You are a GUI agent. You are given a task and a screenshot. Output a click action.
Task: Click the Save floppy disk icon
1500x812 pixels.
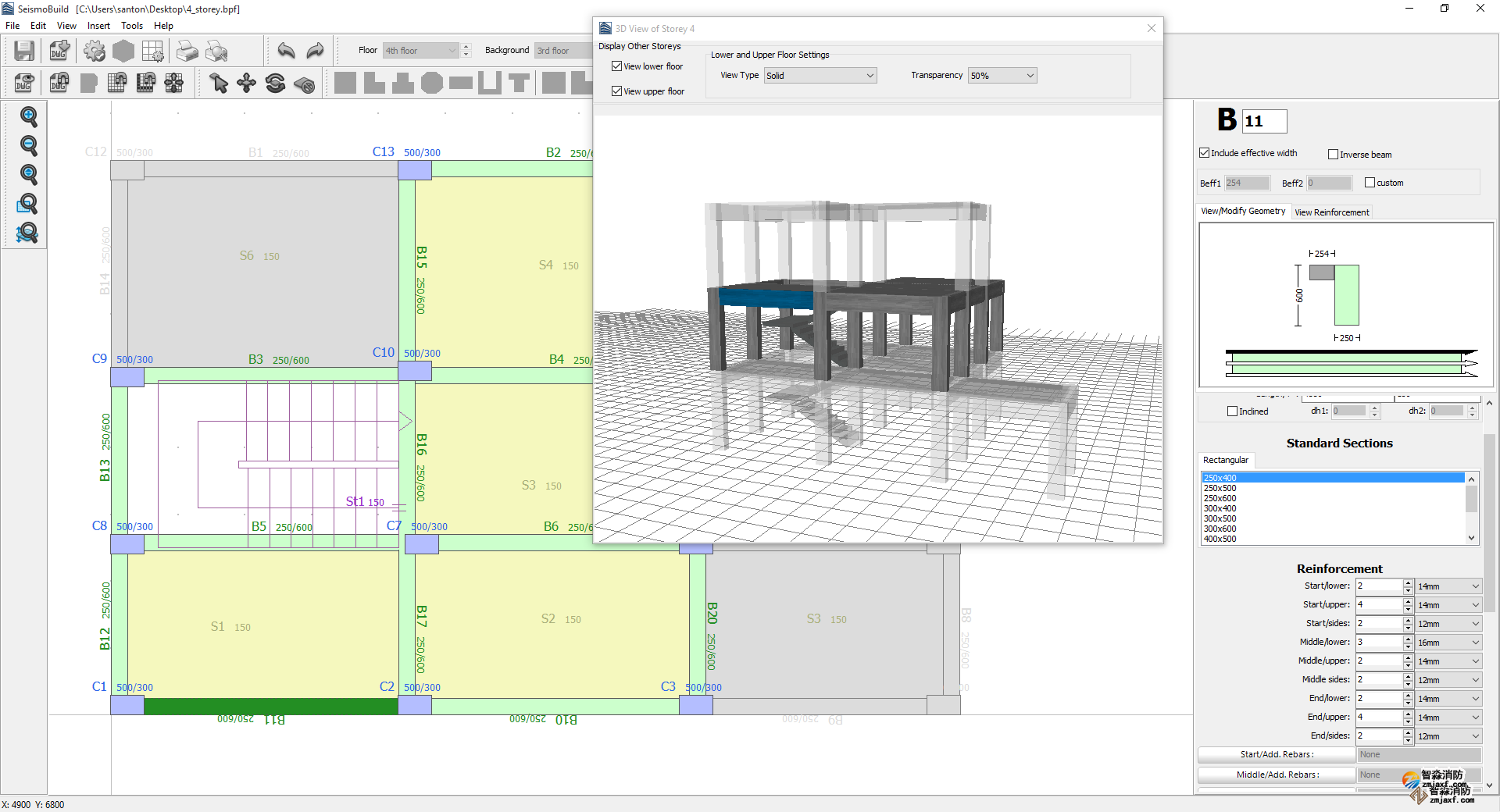tap(24, 52)
